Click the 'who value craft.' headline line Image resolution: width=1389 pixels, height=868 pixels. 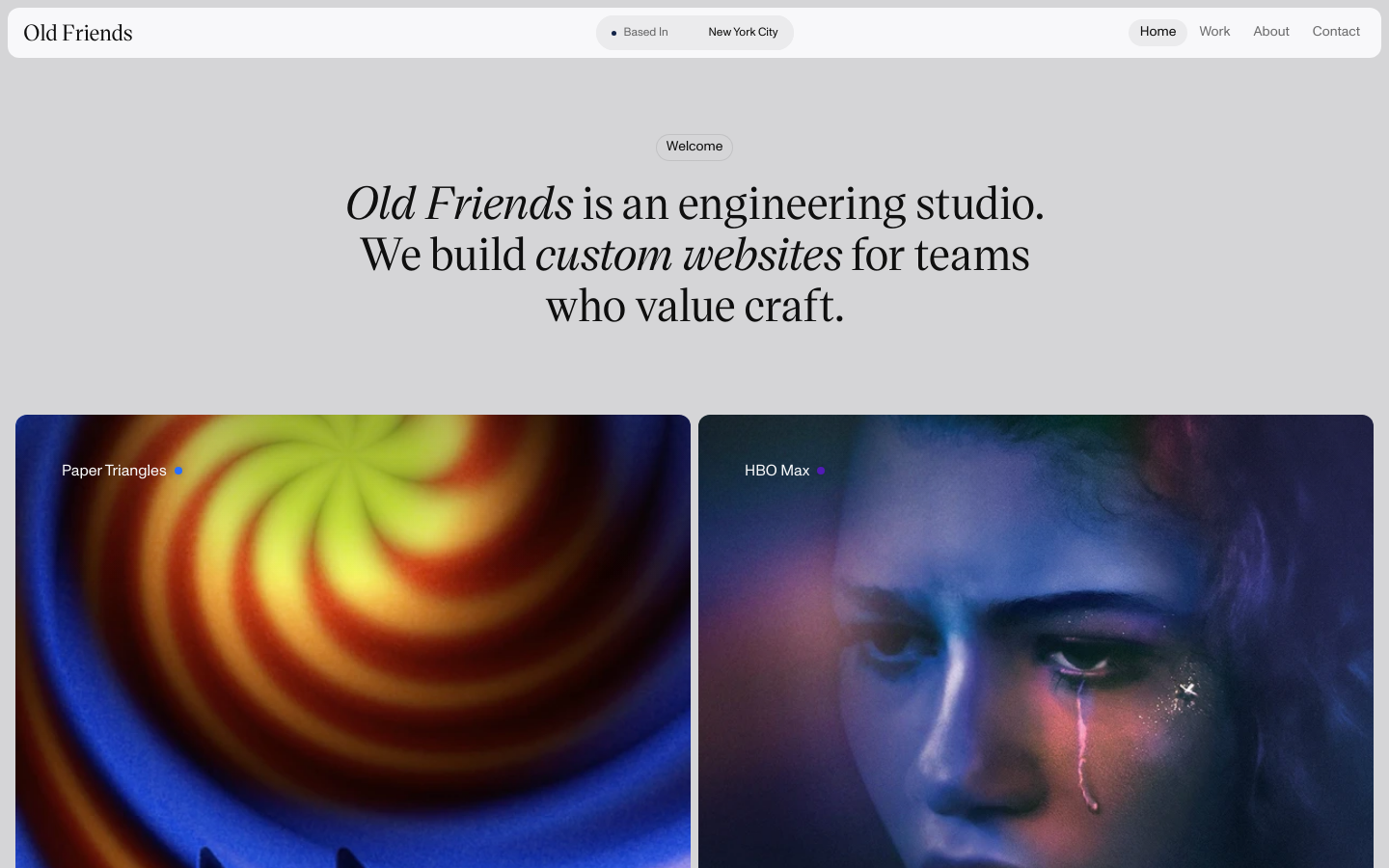[x=694, y=307]
